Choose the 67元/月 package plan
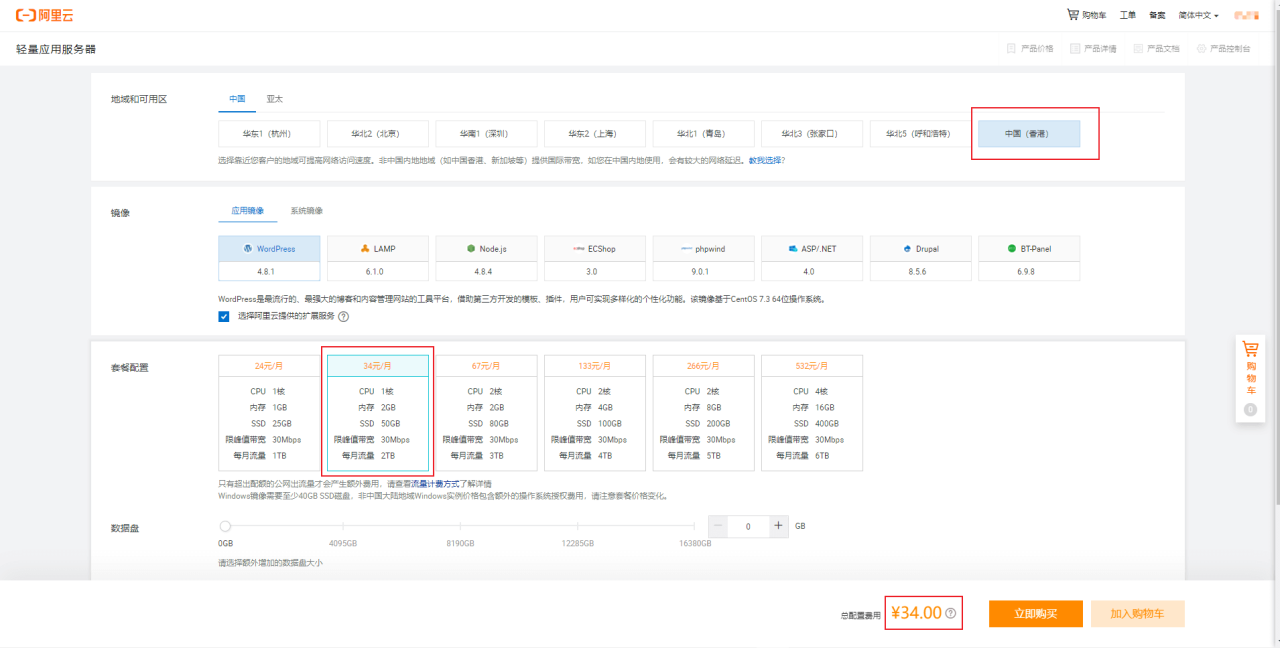Image resolution: width=1280 pixels, height=648 pixels. pos(486,415)
